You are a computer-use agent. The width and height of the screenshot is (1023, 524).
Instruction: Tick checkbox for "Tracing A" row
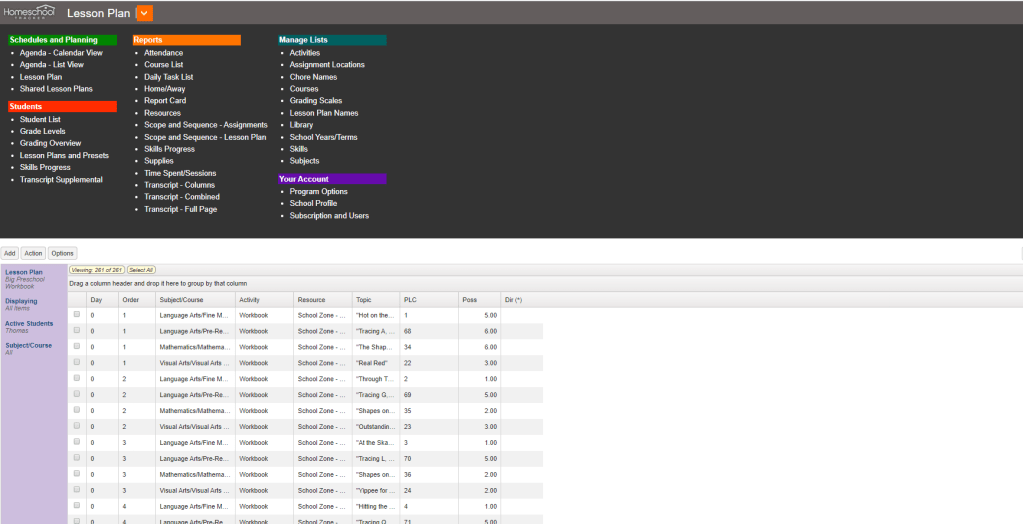coord(77,331)
